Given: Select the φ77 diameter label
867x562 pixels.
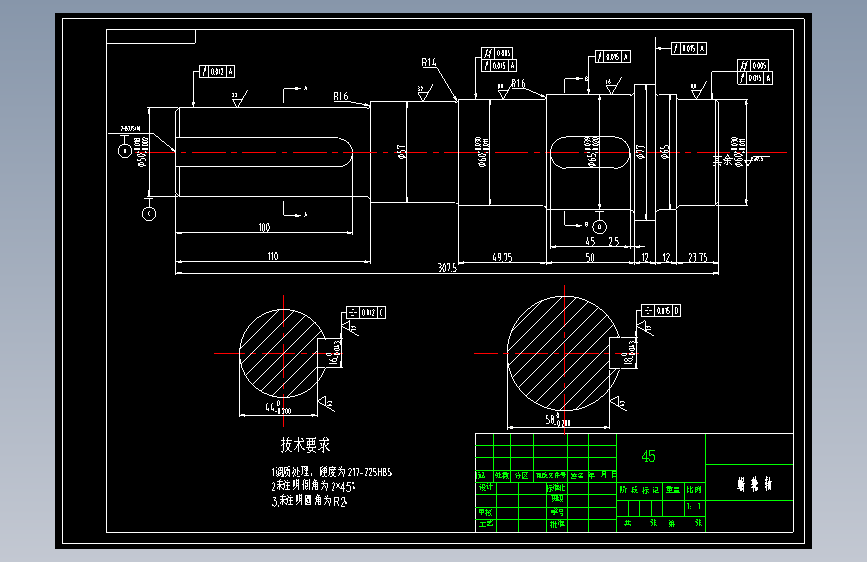Looking at the screenshot, I should click(641, 152).
